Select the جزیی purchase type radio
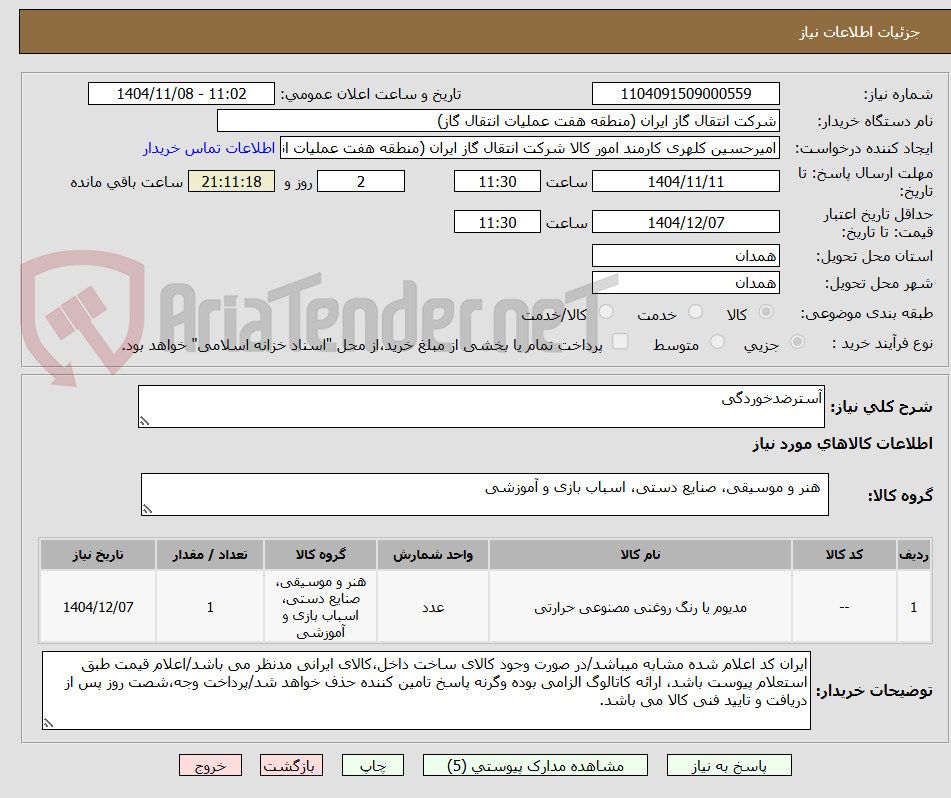 point(798,342)
